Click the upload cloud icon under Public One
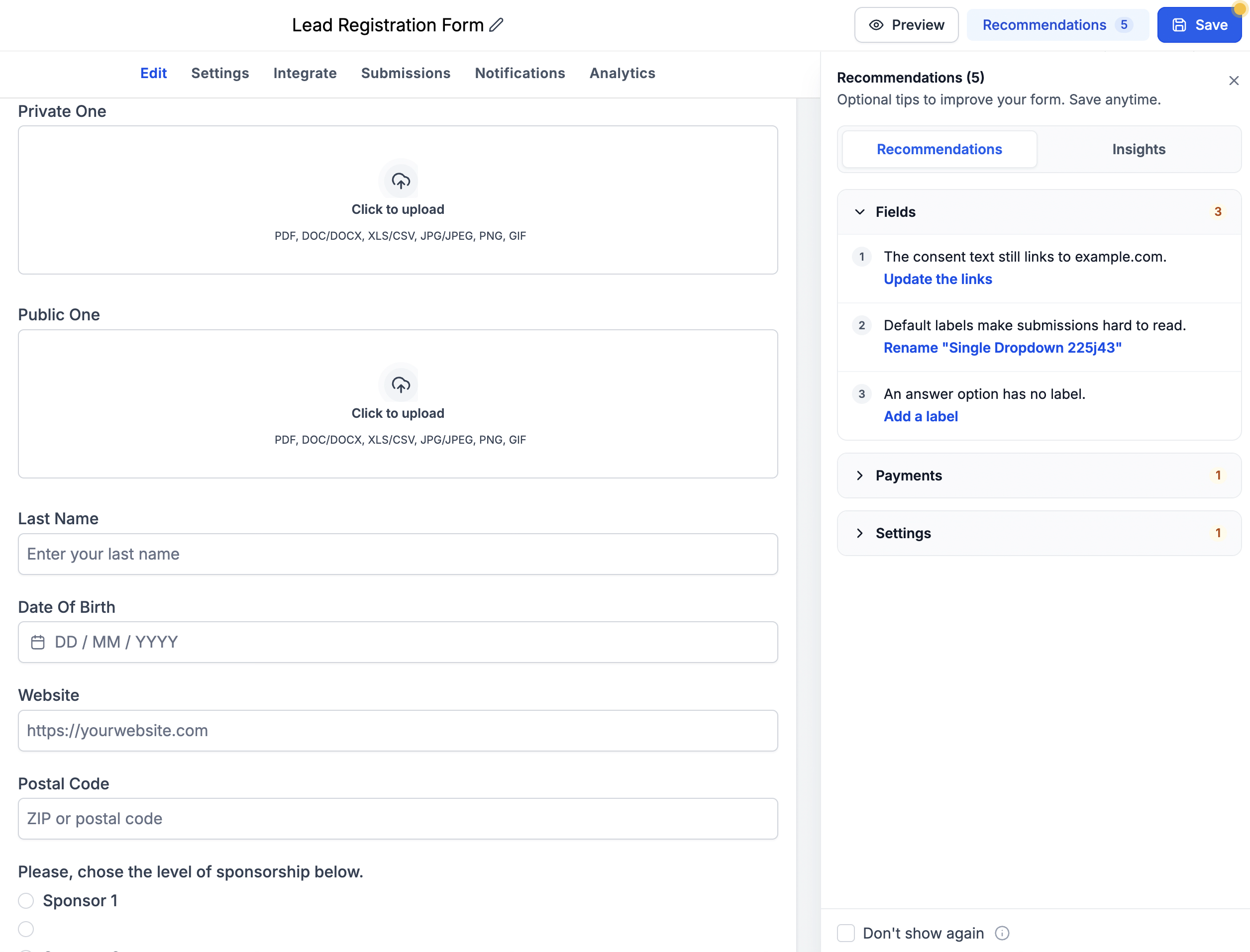 pos(400,385)
